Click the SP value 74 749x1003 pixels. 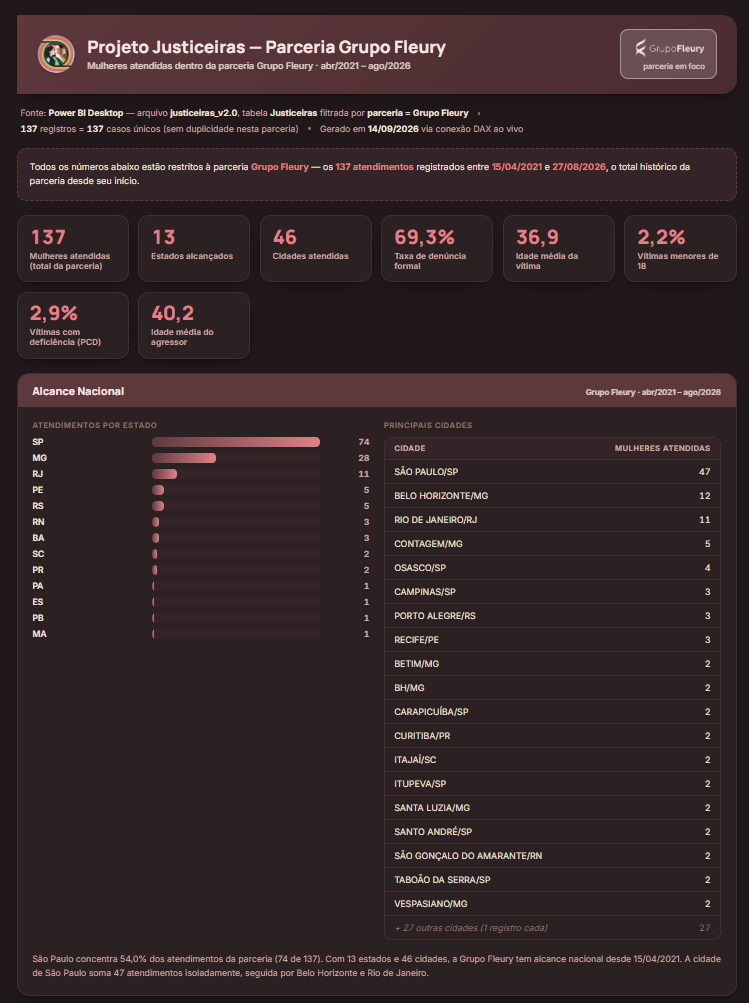click(364, 442)
